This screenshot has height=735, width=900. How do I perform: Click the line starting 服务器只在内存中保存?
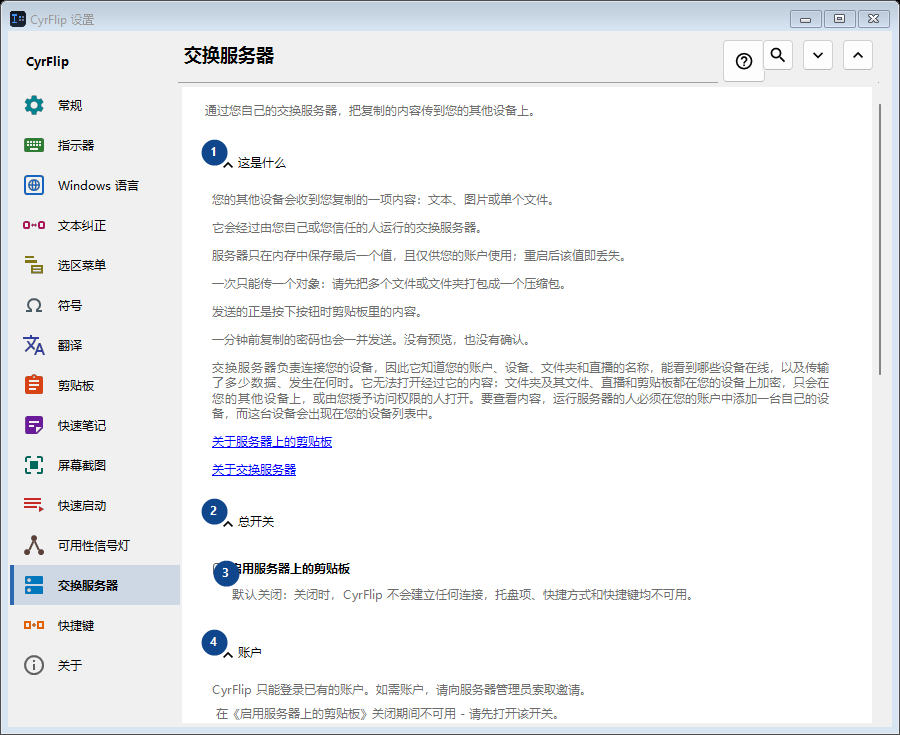click(420, 255)
